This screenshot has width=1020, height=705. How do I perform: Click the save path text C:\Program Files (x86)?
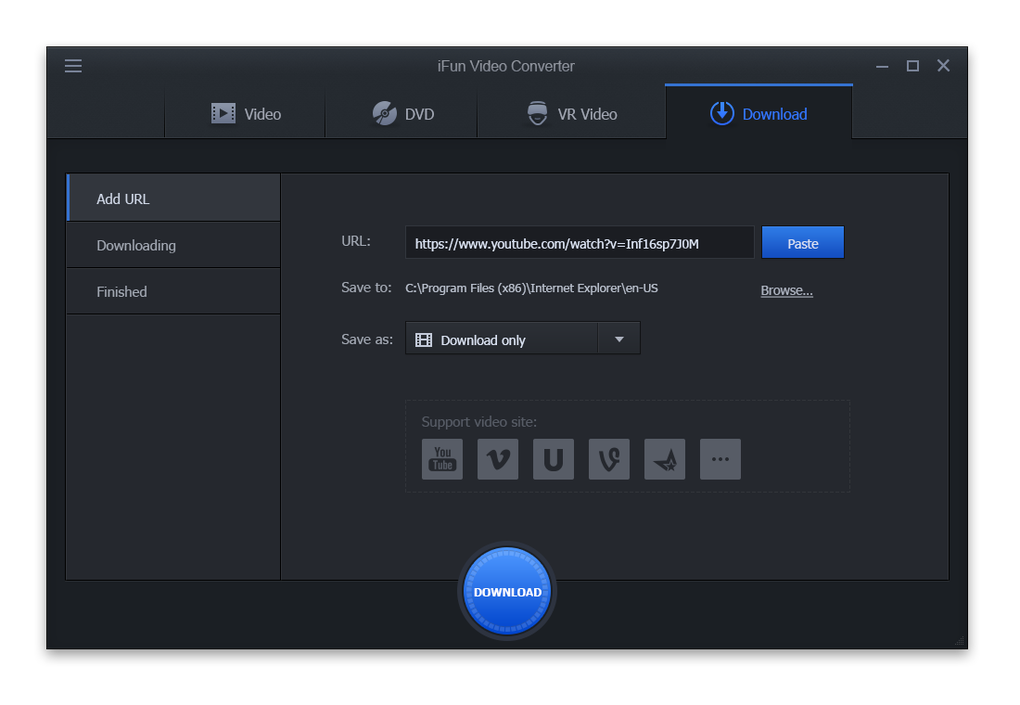pos(531,288)
